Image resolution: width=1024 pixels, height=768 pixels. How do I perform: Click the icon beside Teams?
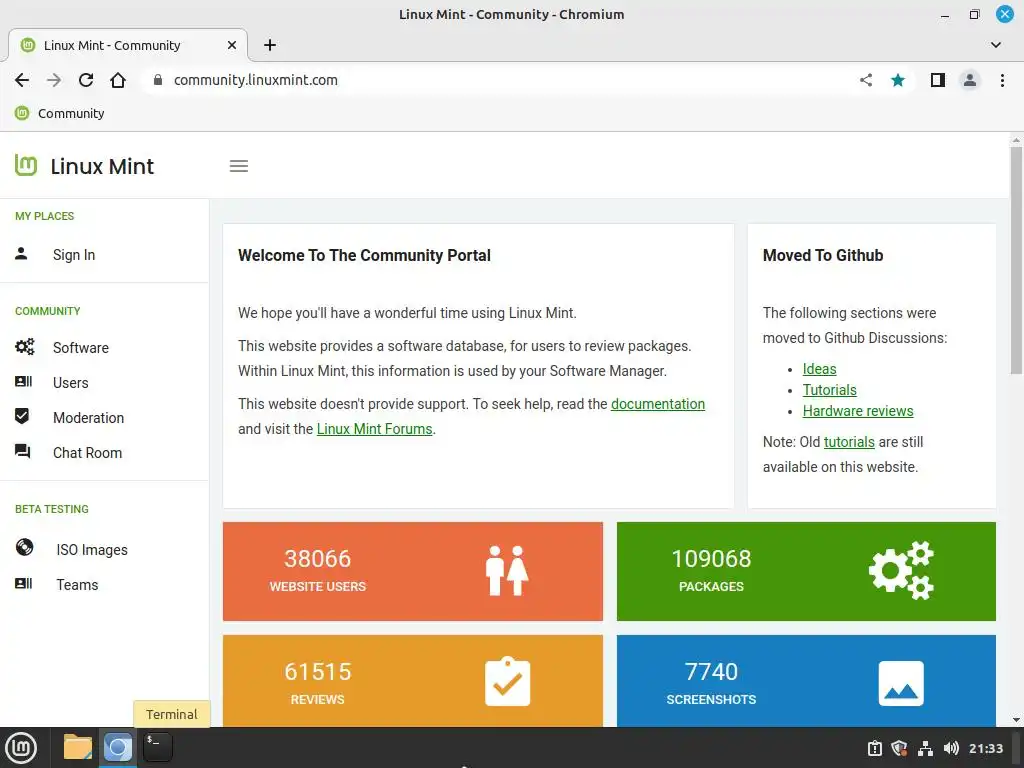coord(24,583)
